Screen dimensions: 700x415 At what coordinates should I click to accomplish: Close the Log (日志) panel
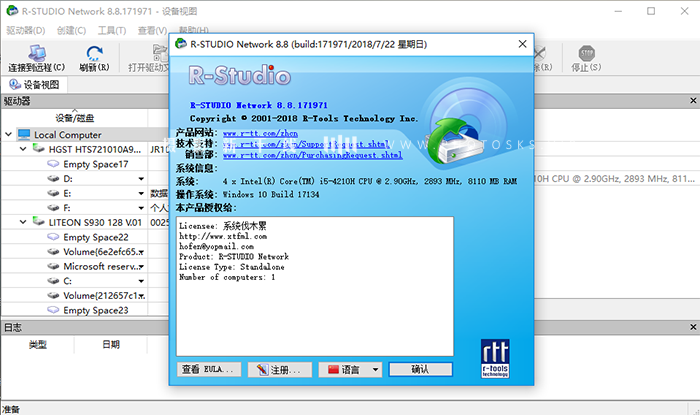point(693,327)
